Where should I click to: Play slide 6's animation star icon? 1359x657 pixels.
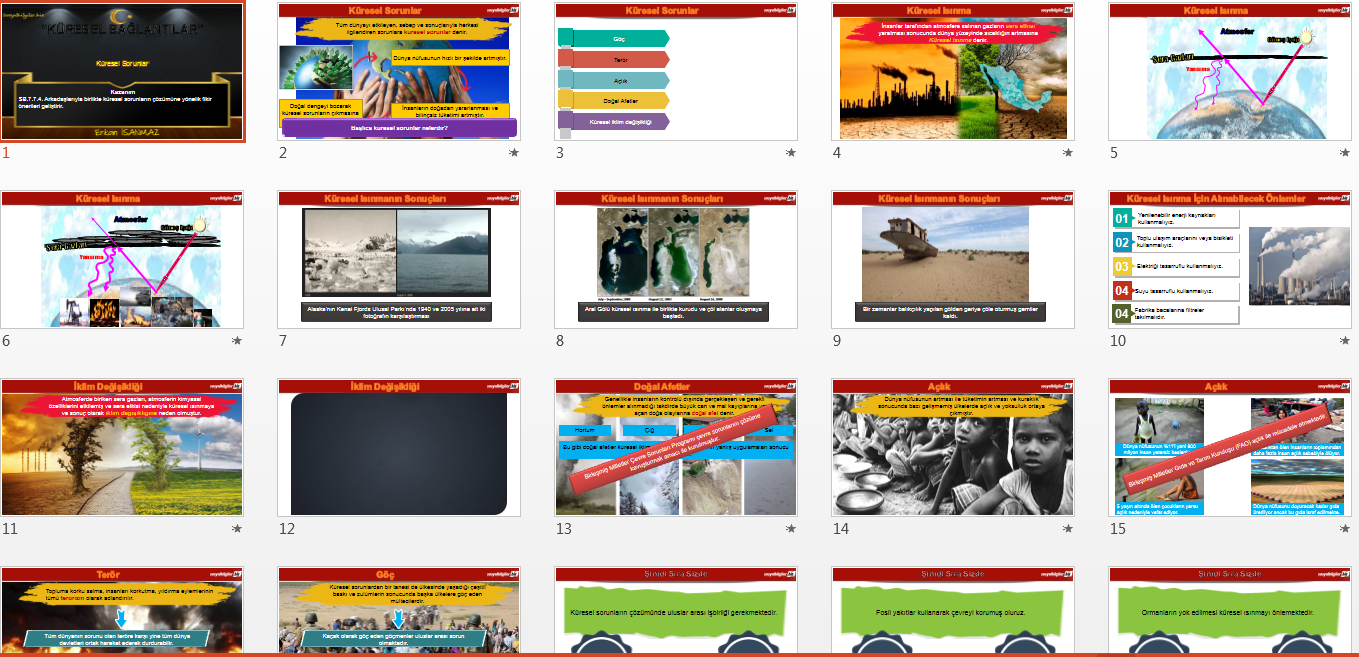(237, 341)
